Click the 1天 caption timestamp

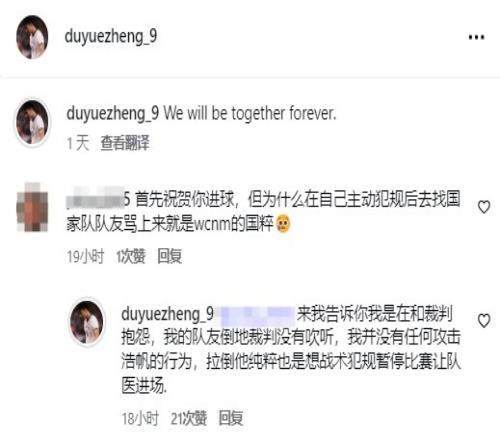tap(78, 143)
